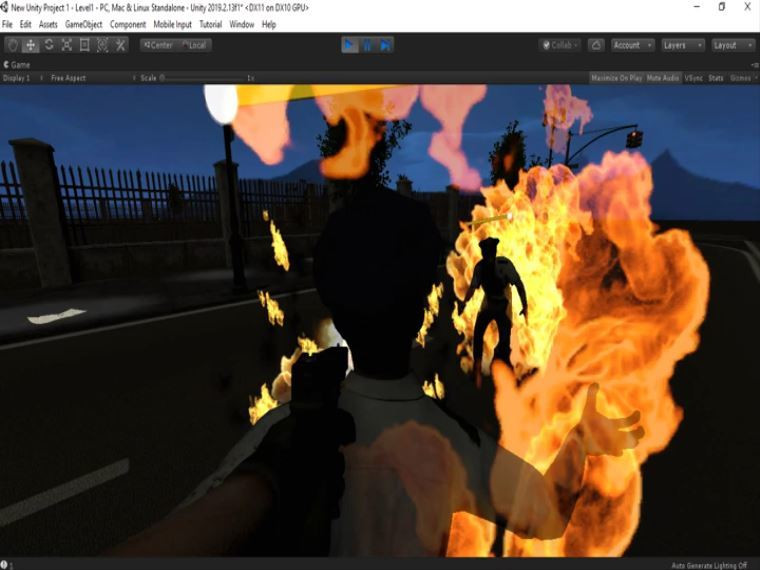Image resolution: width=760 pixels, height=570 pixels.
Task: Close the Unity window
Action: tap(747, 7)
